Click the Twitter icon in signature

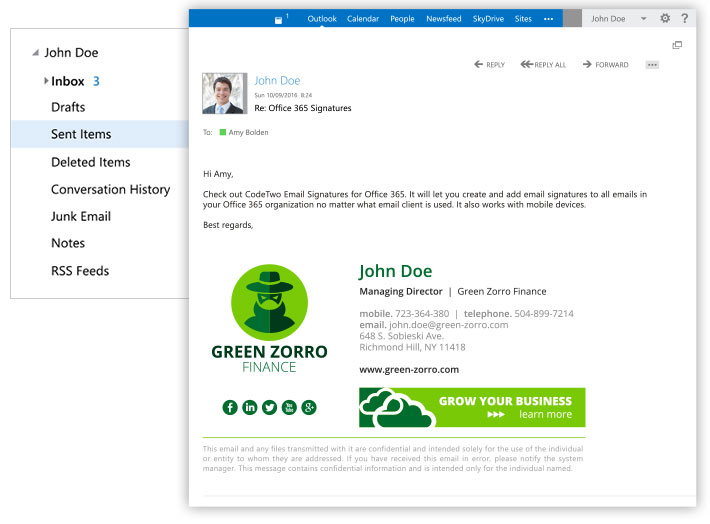pos(269,407)
